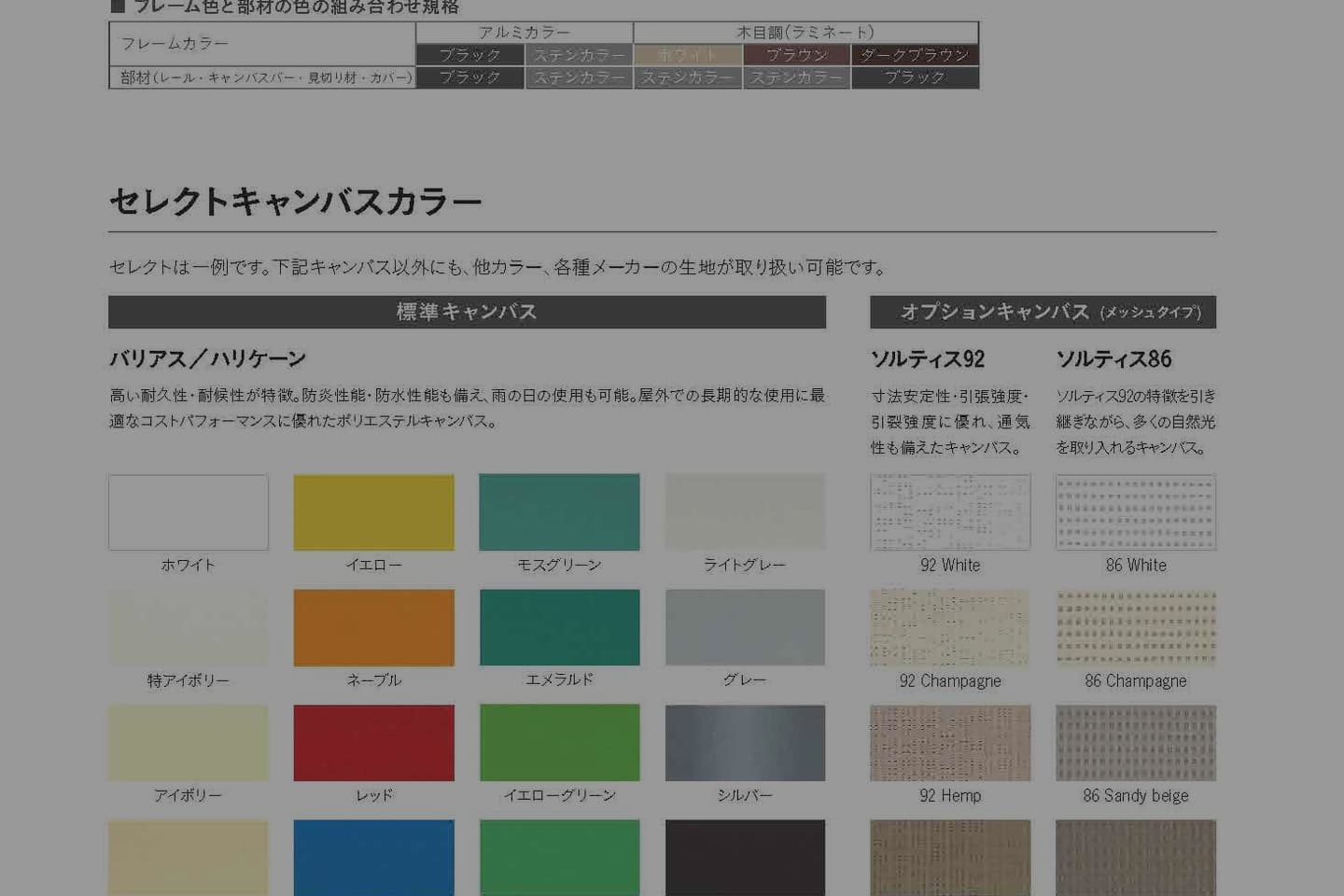This screenshot has width=1344, height=896.
Task: Select the イエローグリーン canvas color swatch
Action: click(x=559, y=742)
